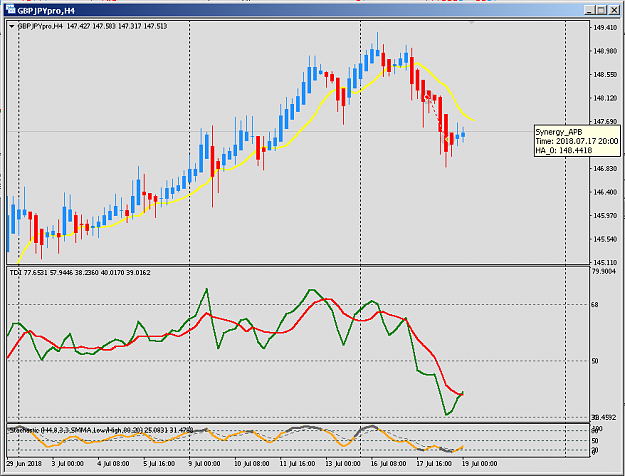Click the 68 level label on TDI scale

595,305
